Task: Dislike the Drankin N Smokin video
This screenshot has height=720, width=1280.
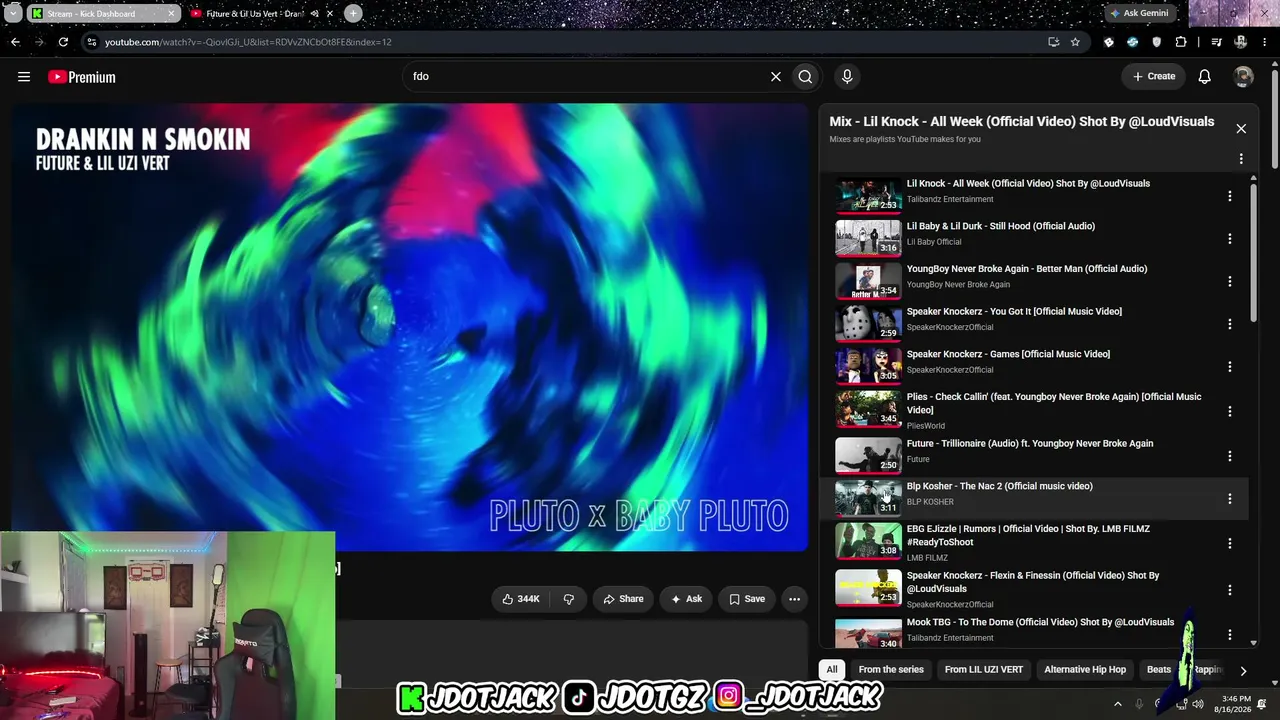Action: [569, 599]
